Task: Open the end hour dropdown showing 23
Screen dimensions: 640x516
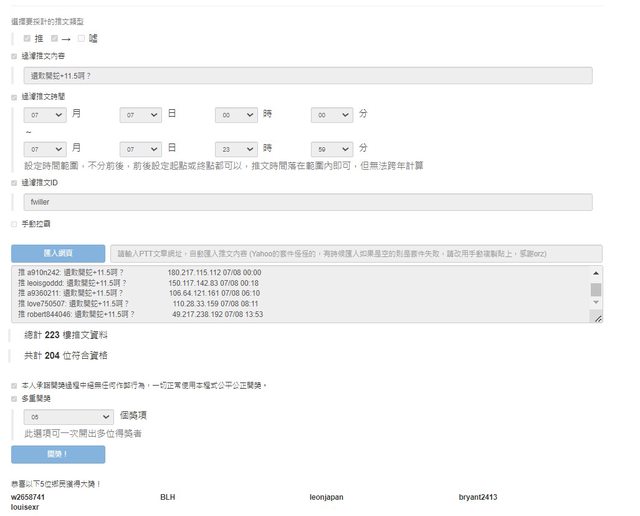Action: tap(237, 148)
